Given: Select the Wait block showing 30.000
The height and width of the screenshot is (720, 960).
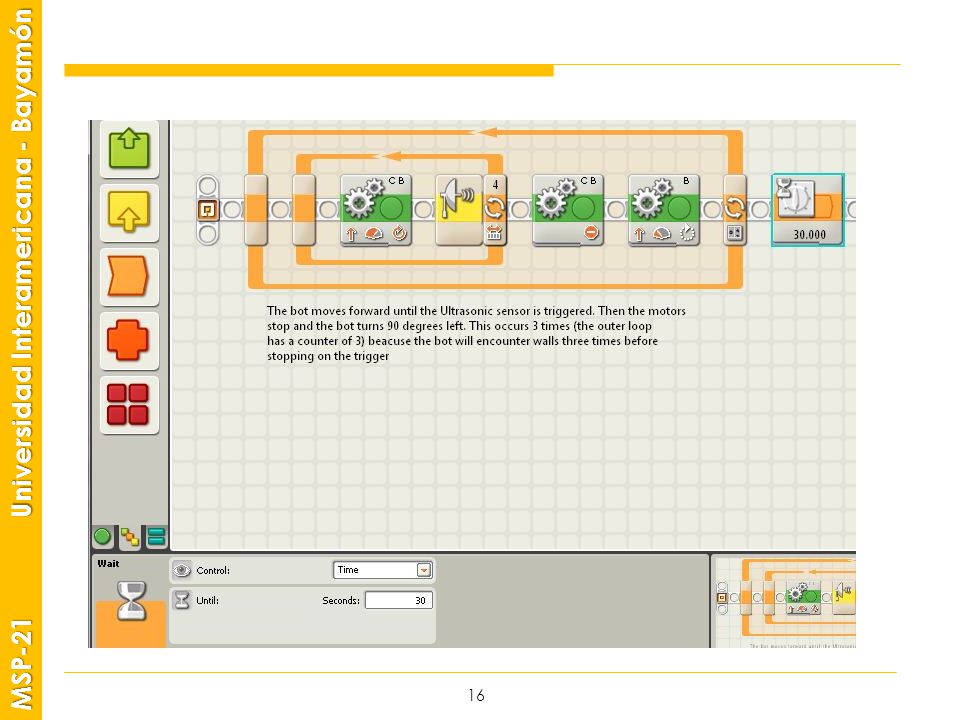Looking at the screenshot, I should (x=808, y=210).
